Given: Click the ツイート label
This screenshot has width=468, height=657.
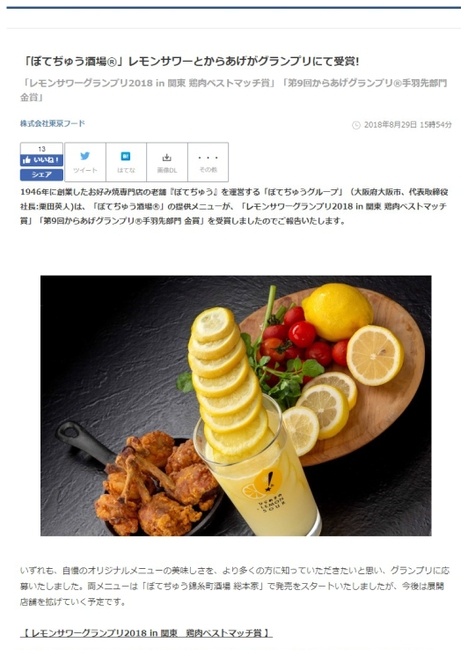Looking at the screenshot, I should coord(85,170).
